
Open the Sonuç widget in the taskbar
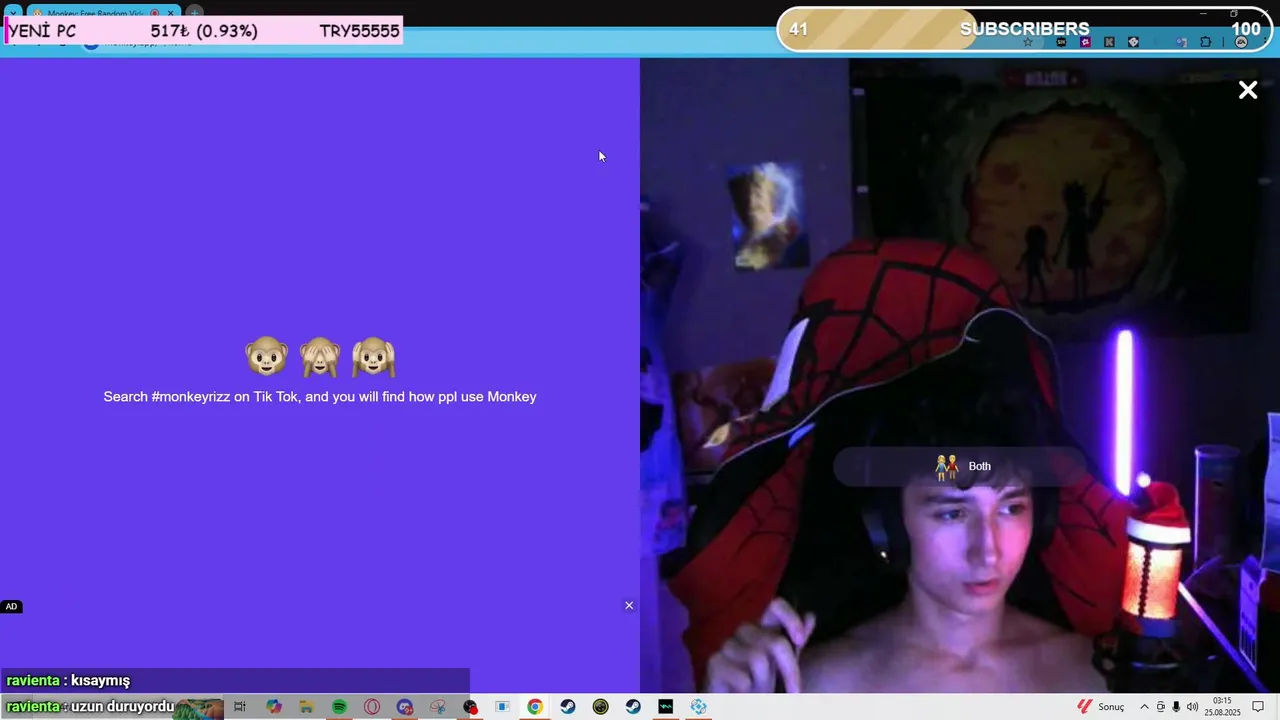(x=1101, y=707)
